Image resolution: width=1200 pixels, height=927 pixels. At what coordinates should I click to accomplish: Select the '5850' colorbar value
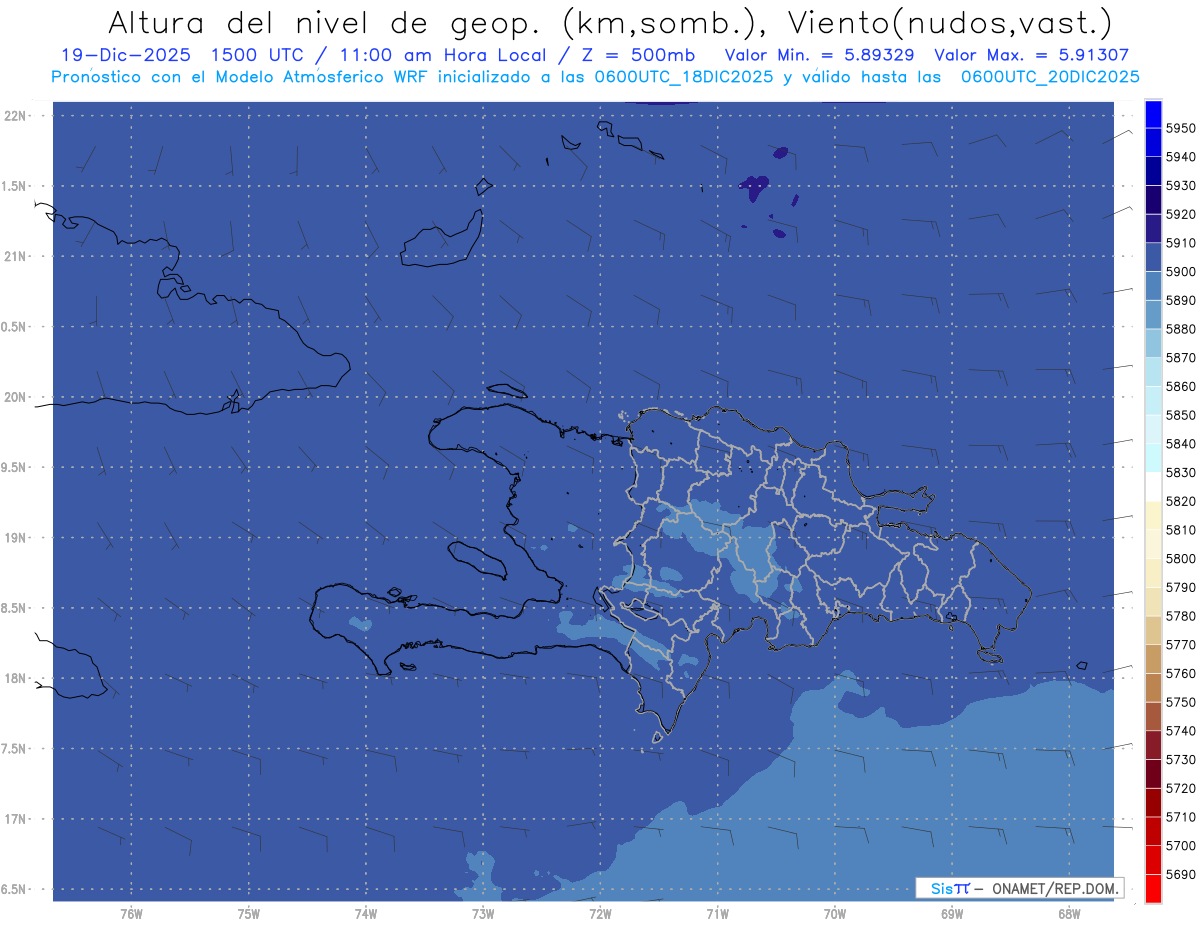1180,415
